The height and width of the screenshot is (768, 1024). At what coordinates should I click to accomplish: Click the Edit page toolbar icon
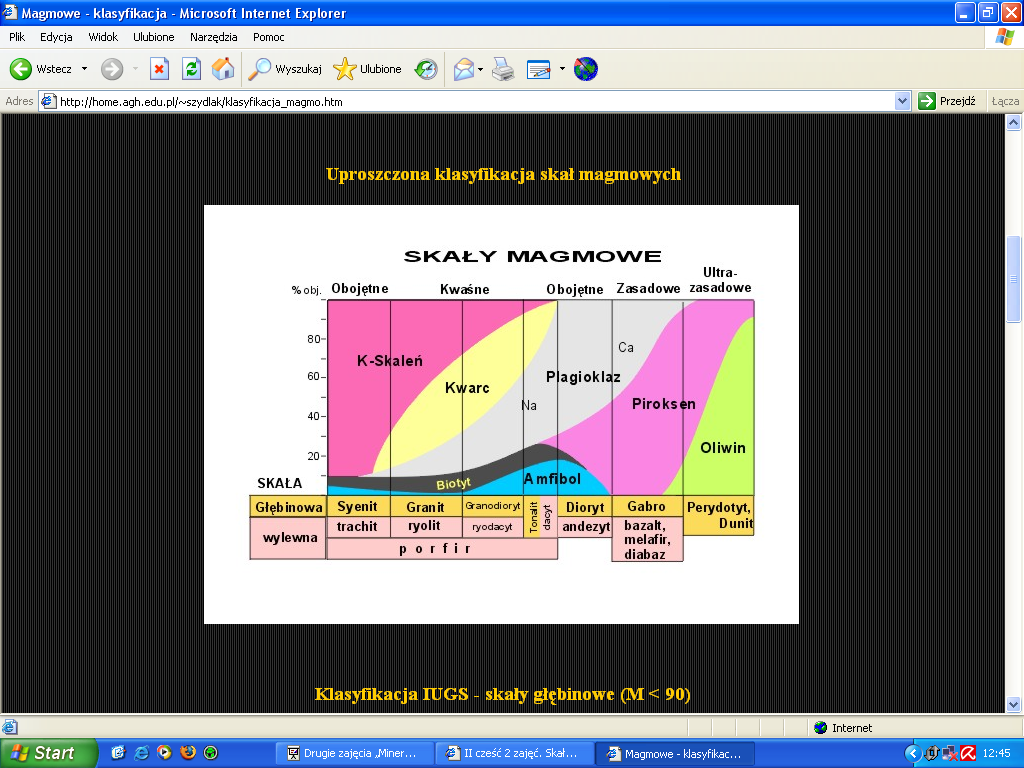539,69
